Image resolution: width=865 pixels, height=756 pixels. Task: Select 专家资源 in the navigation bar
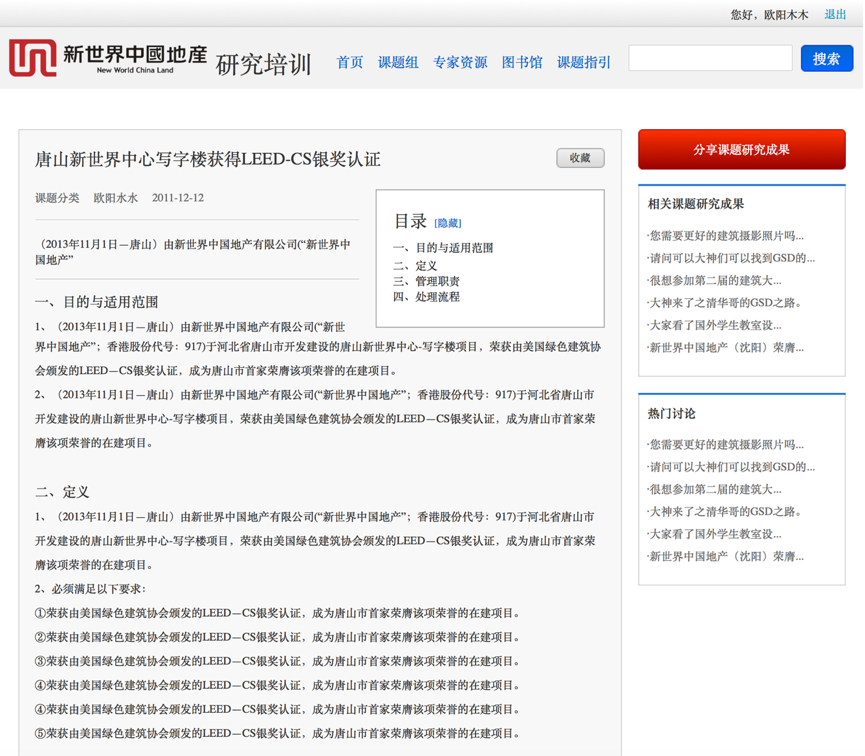click(x=460, y=62)
